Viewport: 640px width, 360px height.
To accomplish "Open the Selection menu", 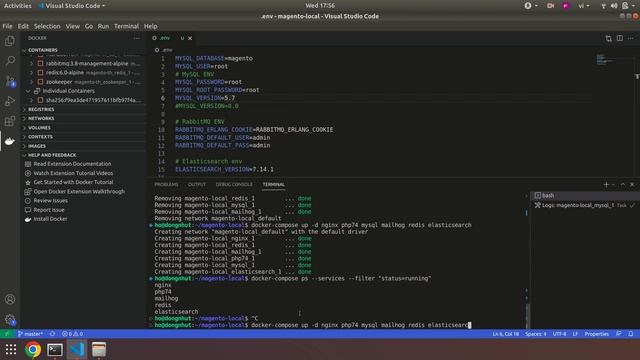I will tap(47, 26).
